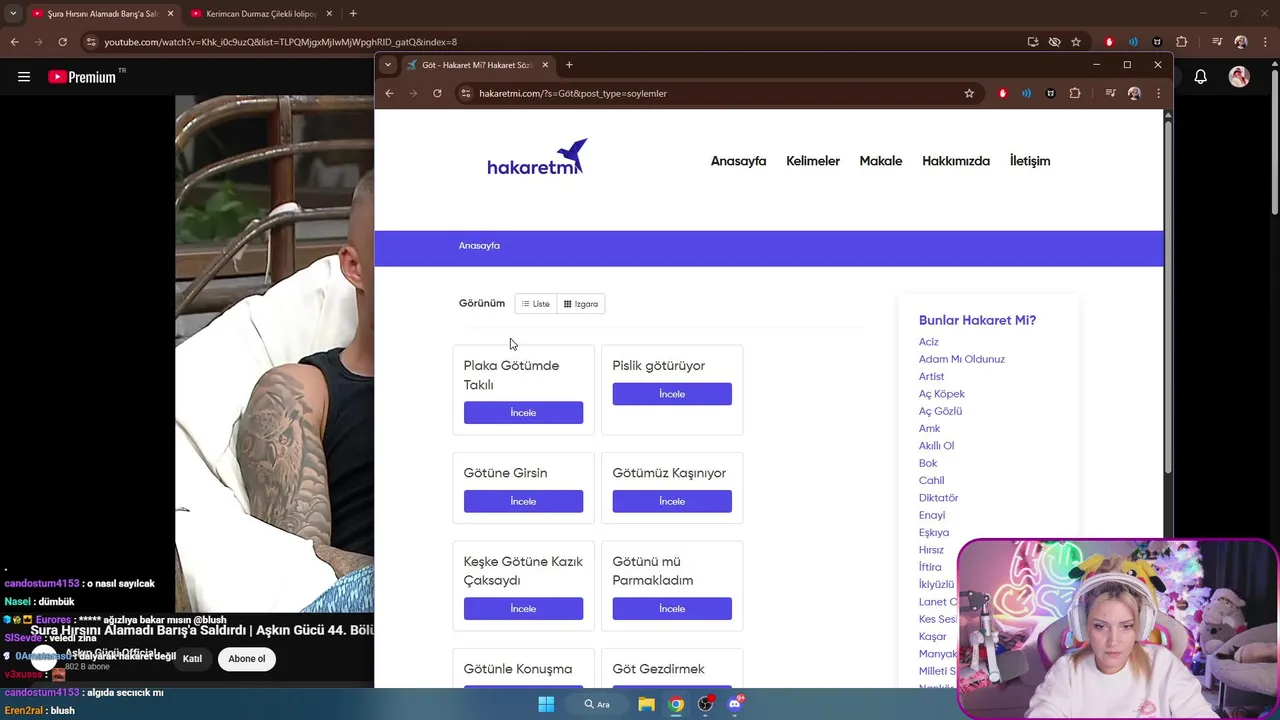
Task: Click the hakaretmi logo
Action: click(x=537, y=158)
